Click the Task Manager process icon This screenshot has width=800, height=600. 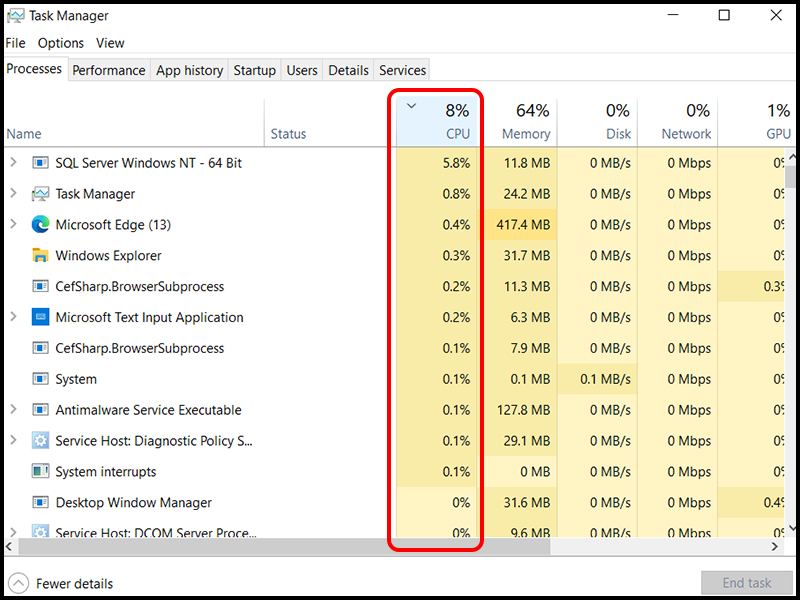41,193
